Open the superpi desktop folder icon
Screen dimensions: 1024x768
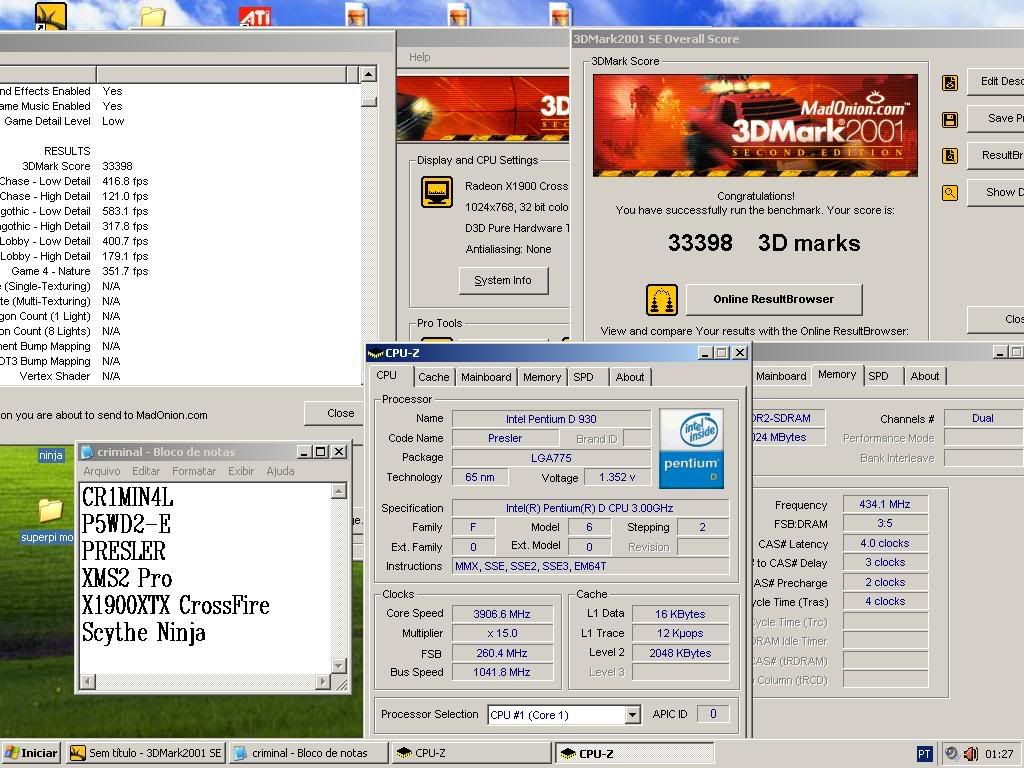click(x=49, y=511)
